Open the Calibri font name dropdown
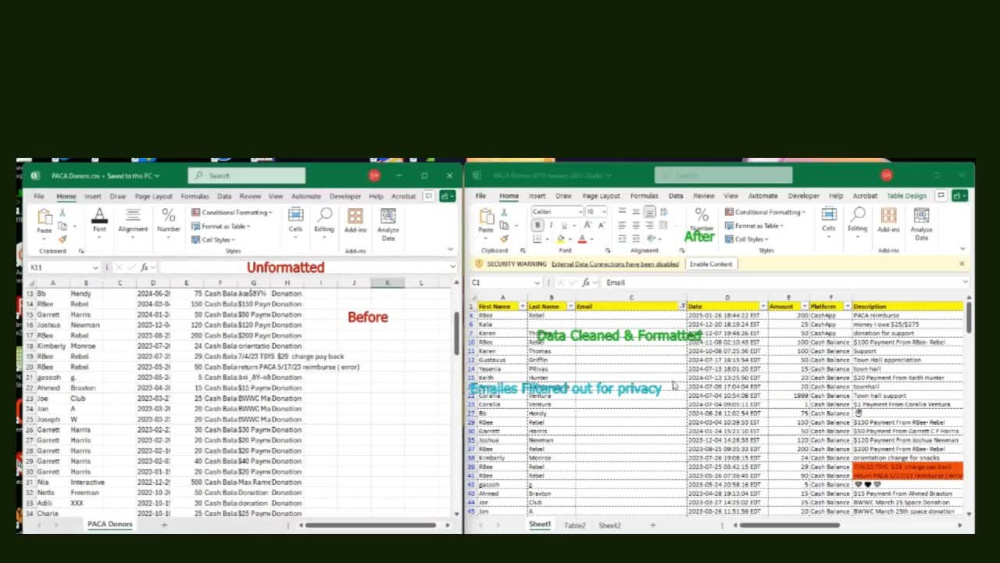Screen dimensions: 1000x563 580,212
